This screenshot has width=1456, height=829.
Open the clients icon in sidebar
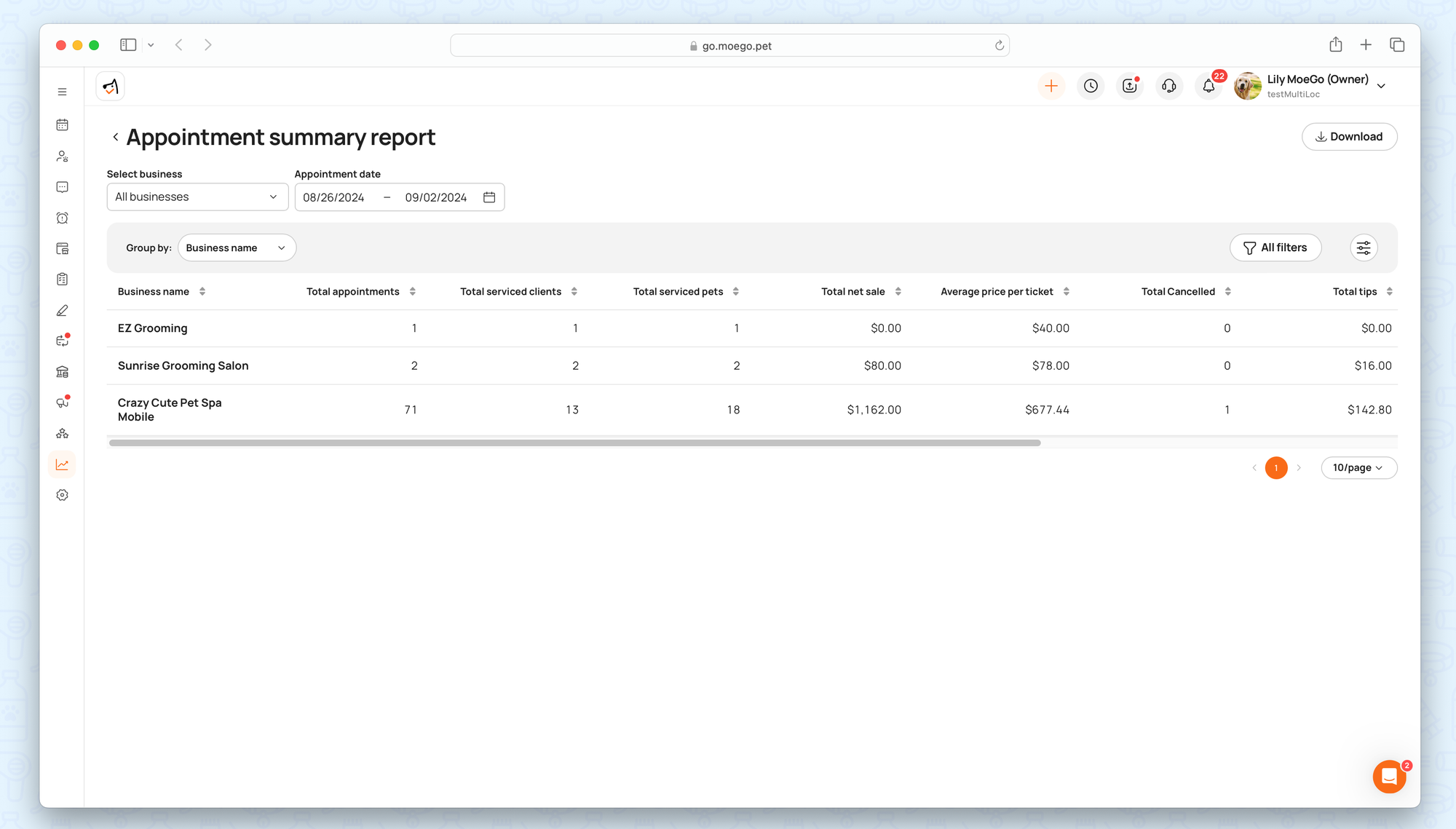pyautogui.click(x=63, y=156)
